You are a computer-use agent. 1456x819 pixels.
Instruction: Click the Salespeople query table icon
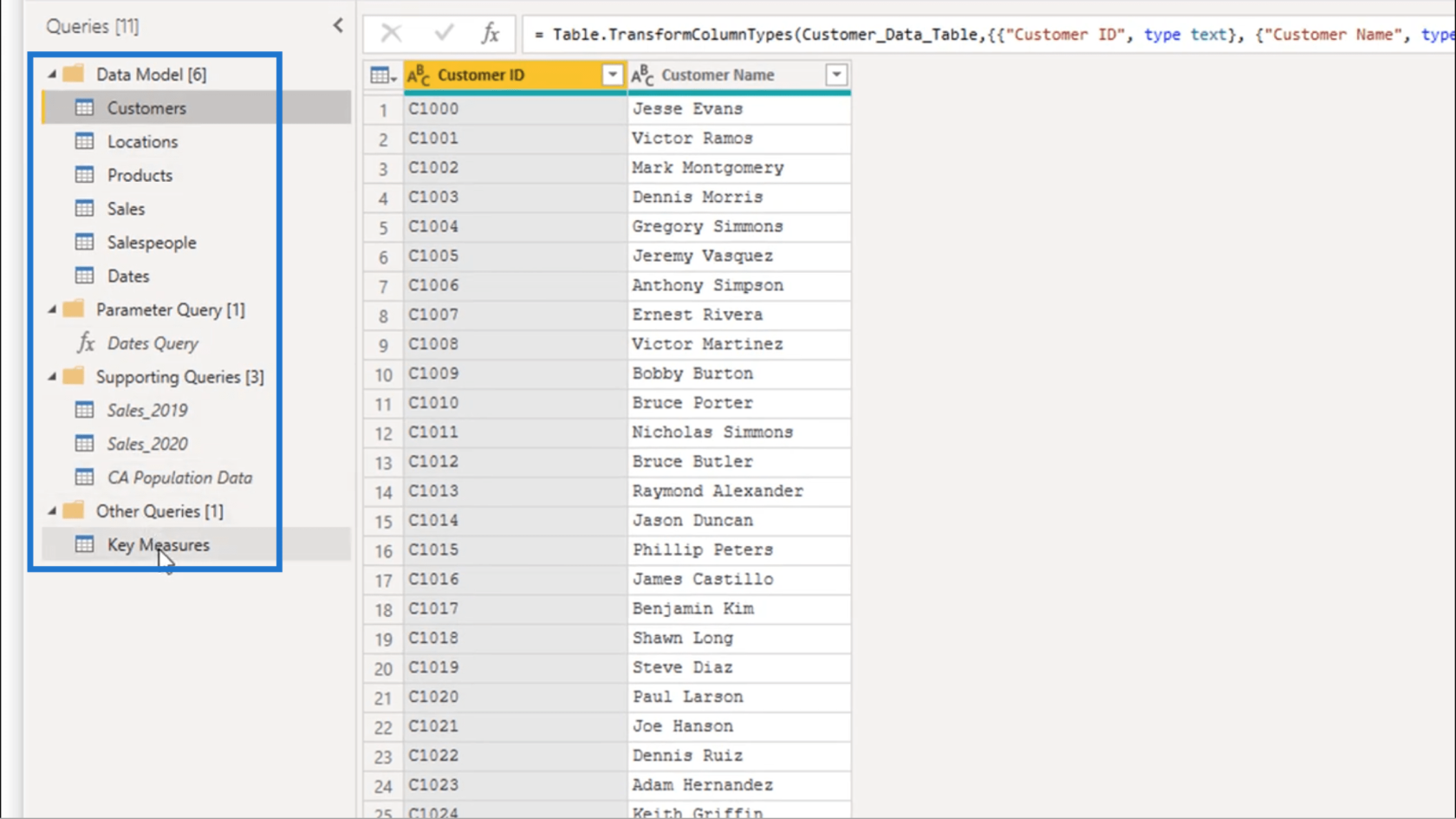(x=84, y=242)
